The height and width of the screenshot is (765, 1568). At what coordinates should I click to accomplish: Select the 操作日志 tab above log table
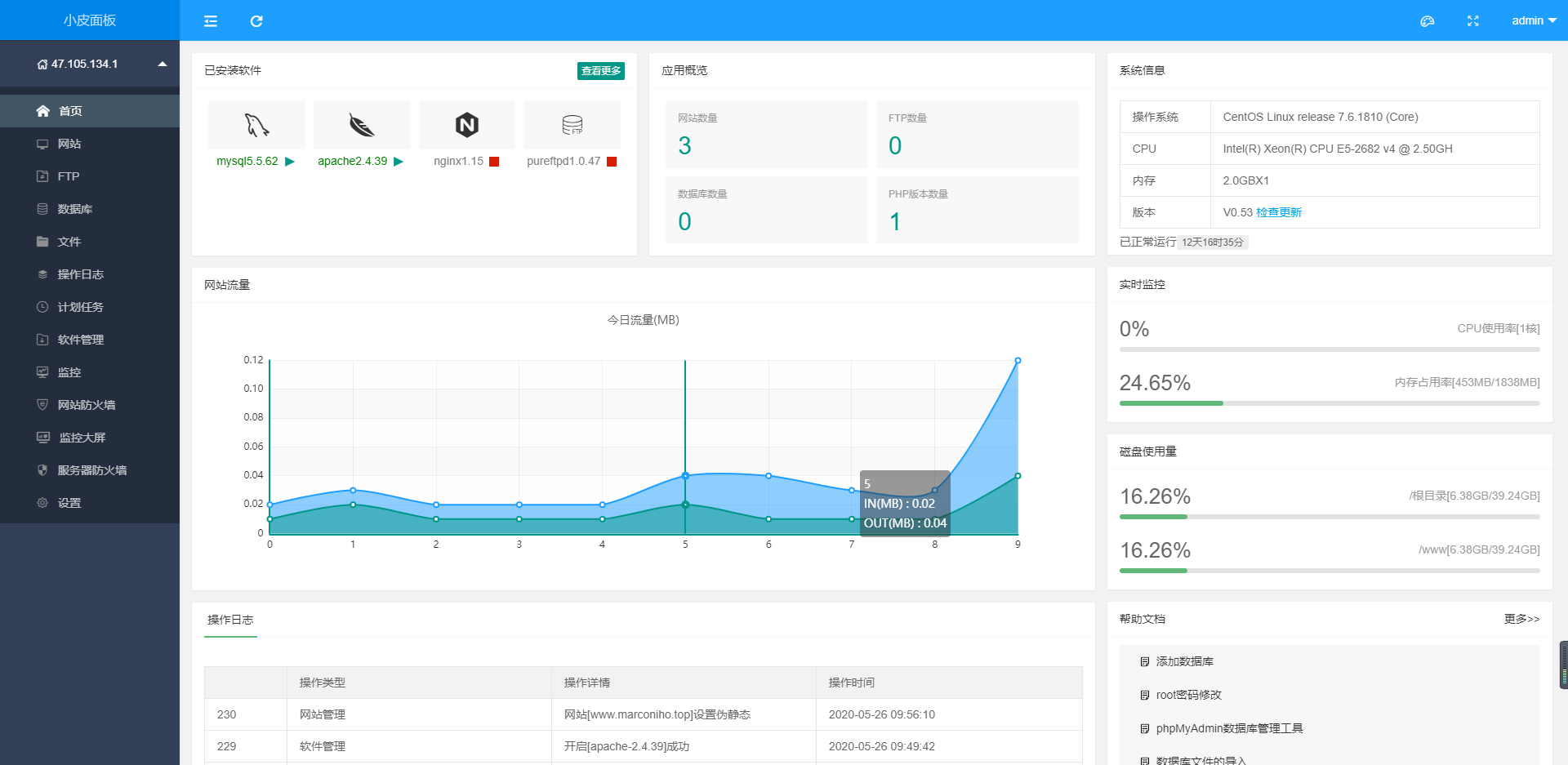tap(230, 620)
